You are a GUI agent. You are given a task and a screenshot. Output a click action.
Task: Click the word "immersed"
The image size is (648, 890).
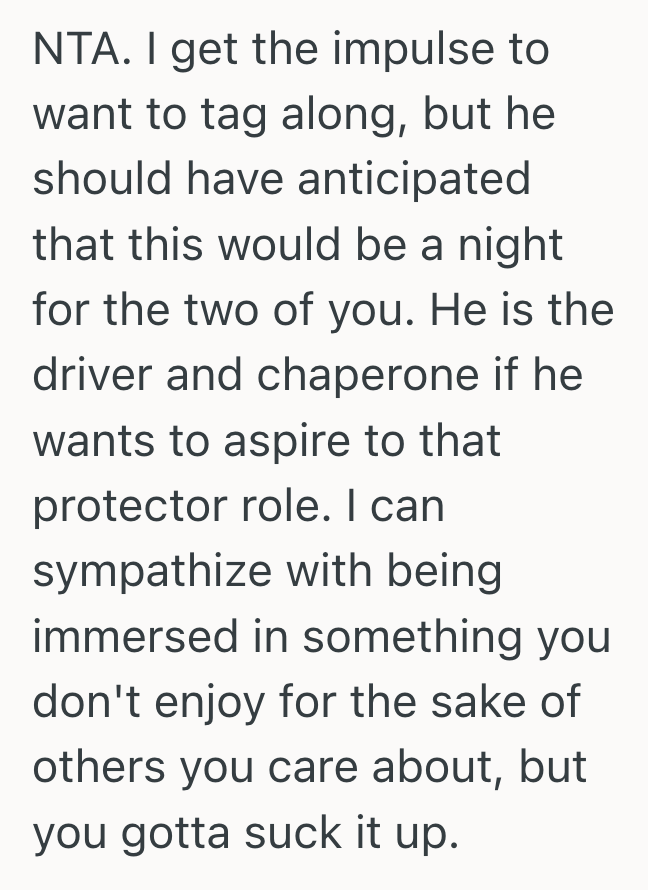tap(140, 637)
